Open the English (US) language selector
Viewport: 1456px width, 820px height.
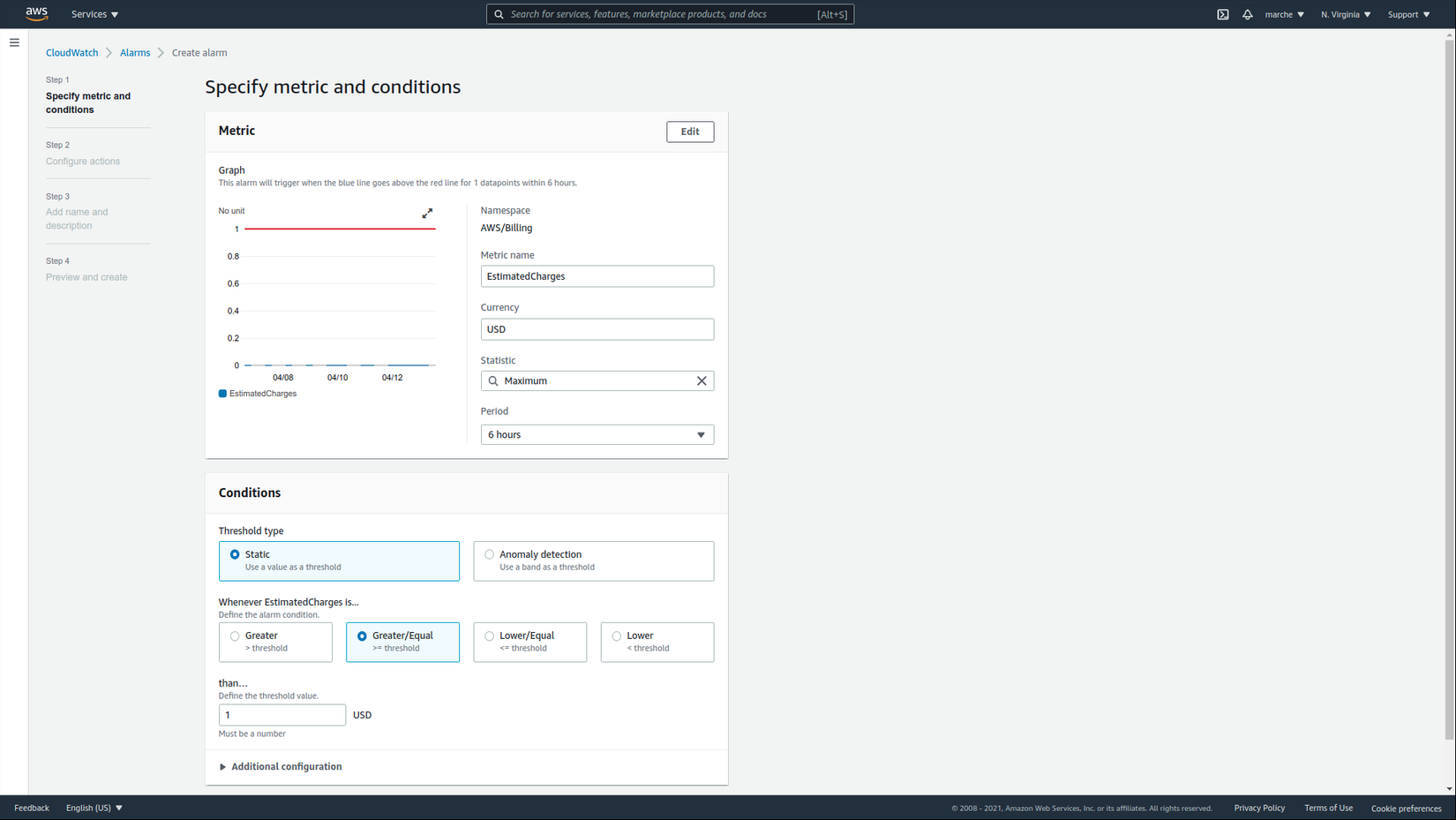pos(94,808)
